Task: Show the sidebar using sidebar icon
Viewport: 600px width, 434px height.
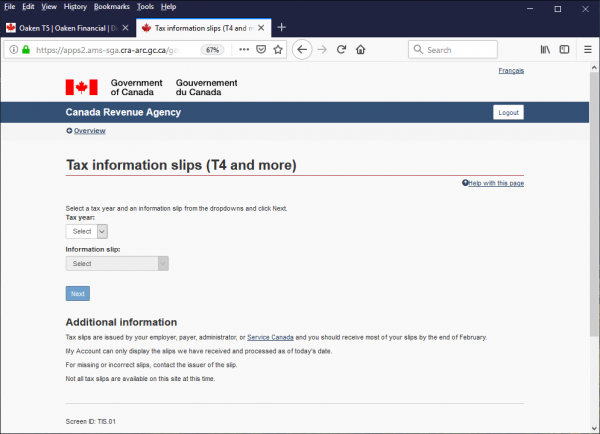Action: point(564,49)
